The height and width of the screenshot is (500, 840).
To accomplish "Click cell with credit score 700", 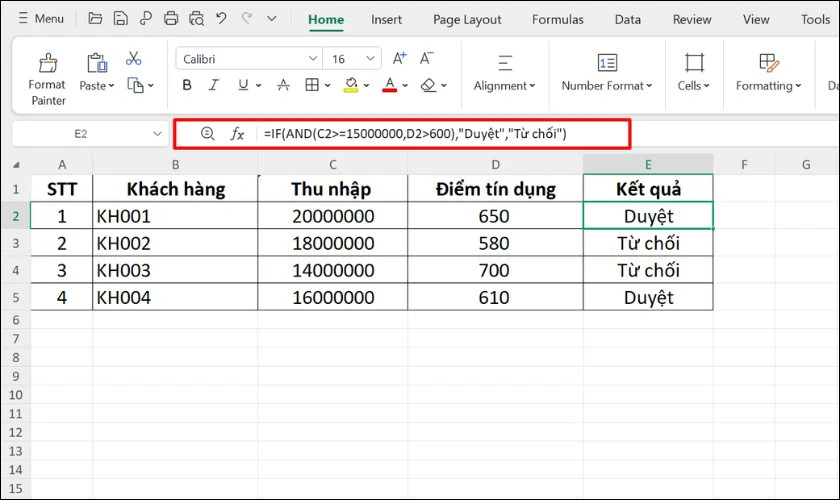I will [x=496, y=270].
